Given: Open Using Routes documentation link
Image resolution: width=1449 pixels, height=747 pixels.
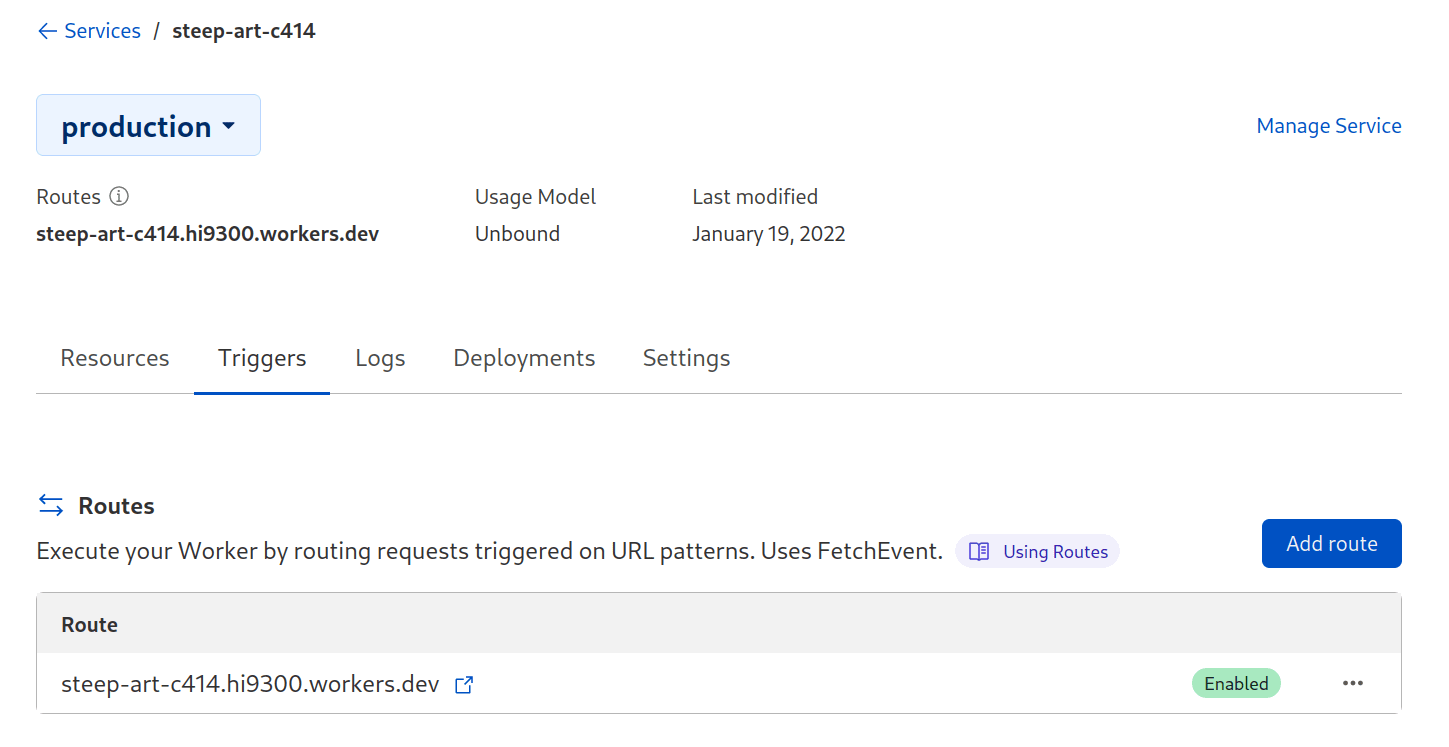Looking at the screenshot, I should 1037,551.
